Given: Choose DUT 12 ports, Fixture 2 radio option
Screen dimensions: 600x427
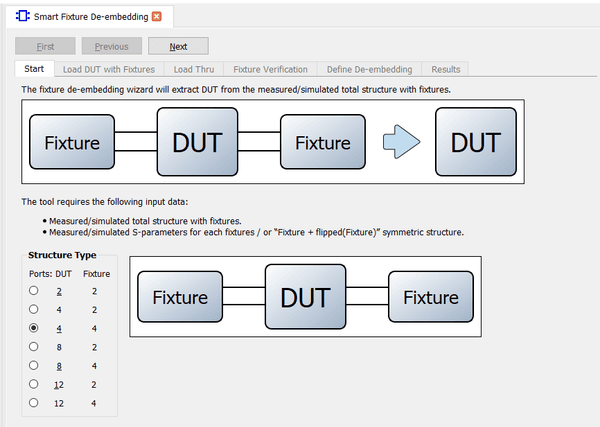Looking at the screenshot, I should (x=34, y=384).
